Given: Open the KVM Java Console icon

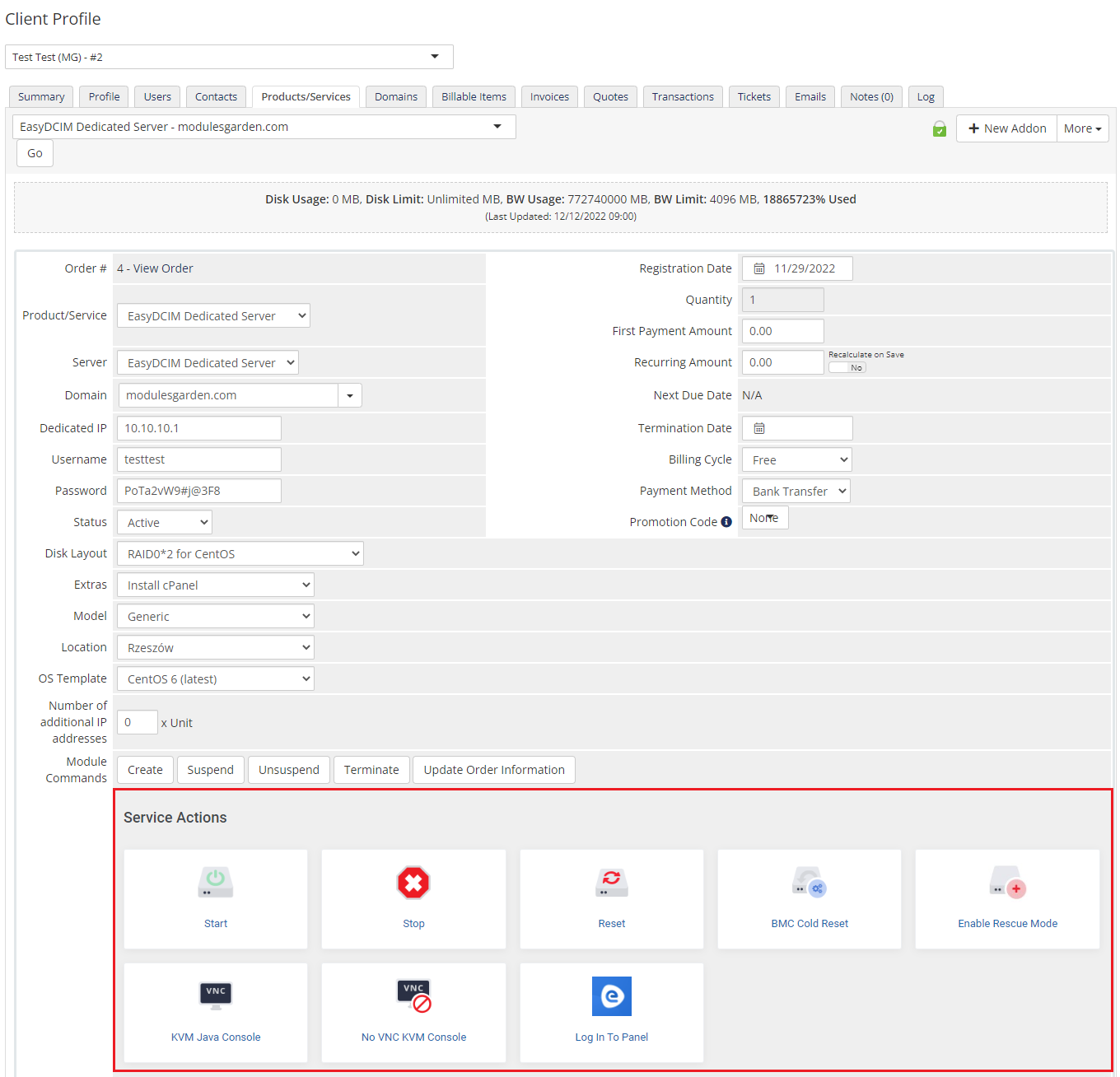Looking at the screenshot, I should [216, 995].
